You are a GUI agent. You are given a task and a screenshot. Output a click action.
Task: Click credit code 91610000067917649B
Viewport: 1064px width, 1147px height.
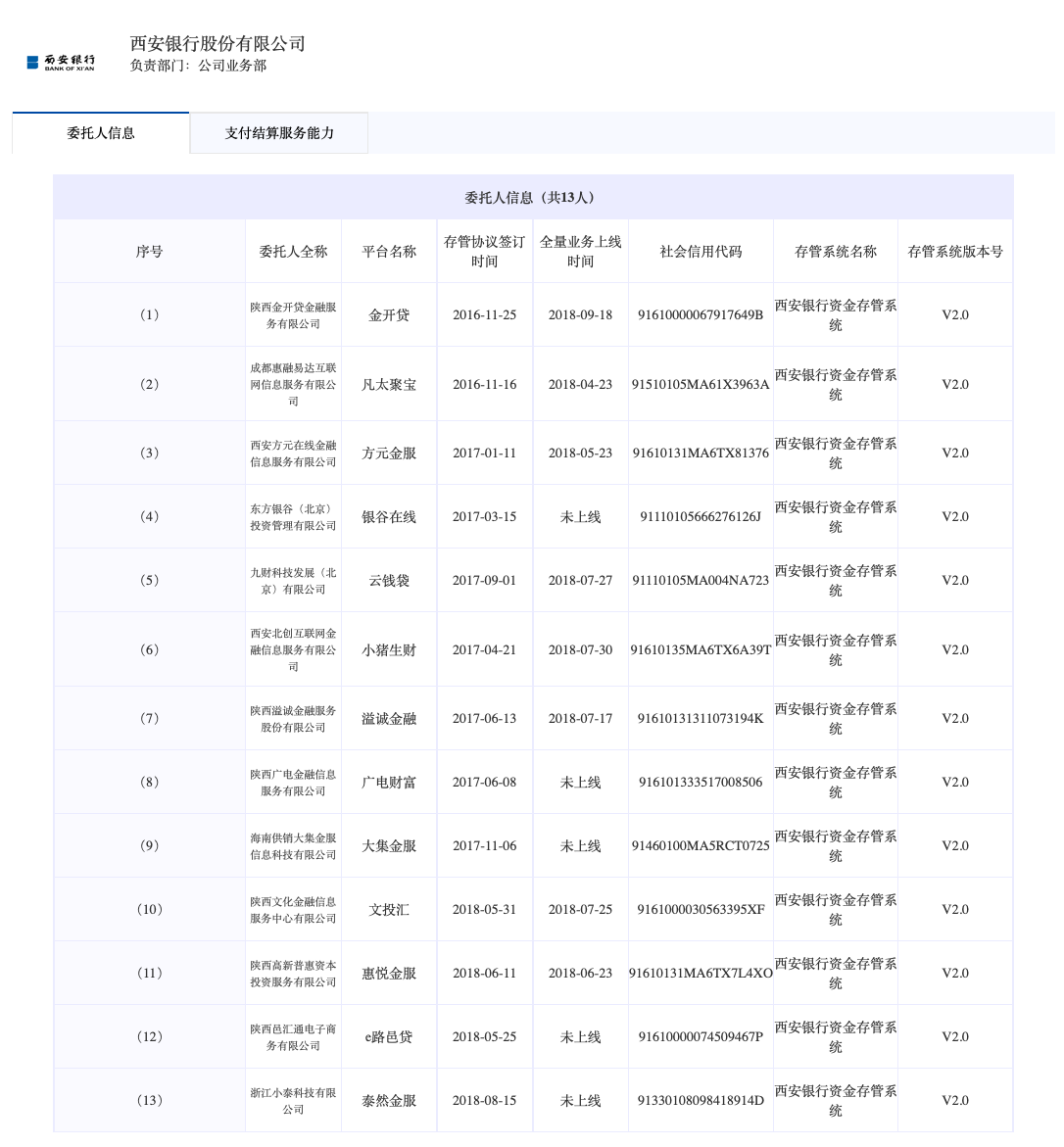pyautogui.click(x=701, y=315)
